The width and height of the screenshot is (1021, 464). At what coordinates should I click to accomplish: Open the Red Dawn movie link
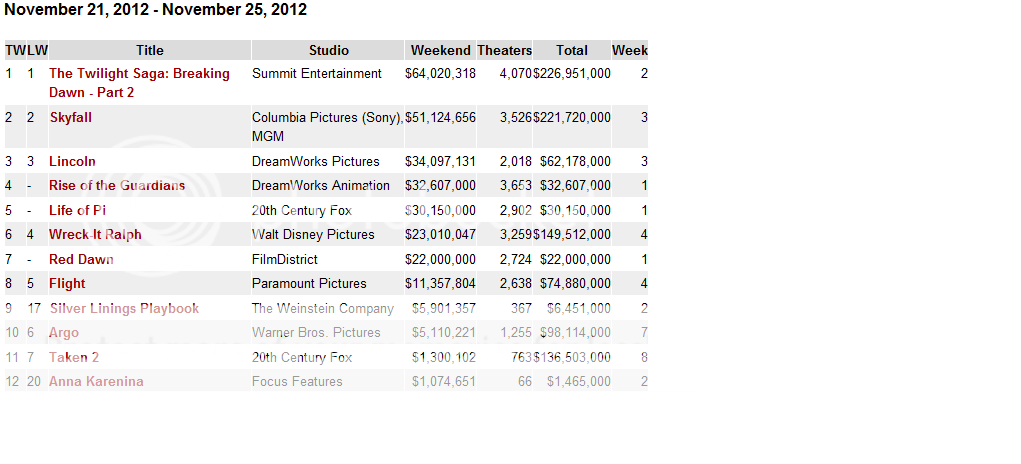click(x=81, y=259)
